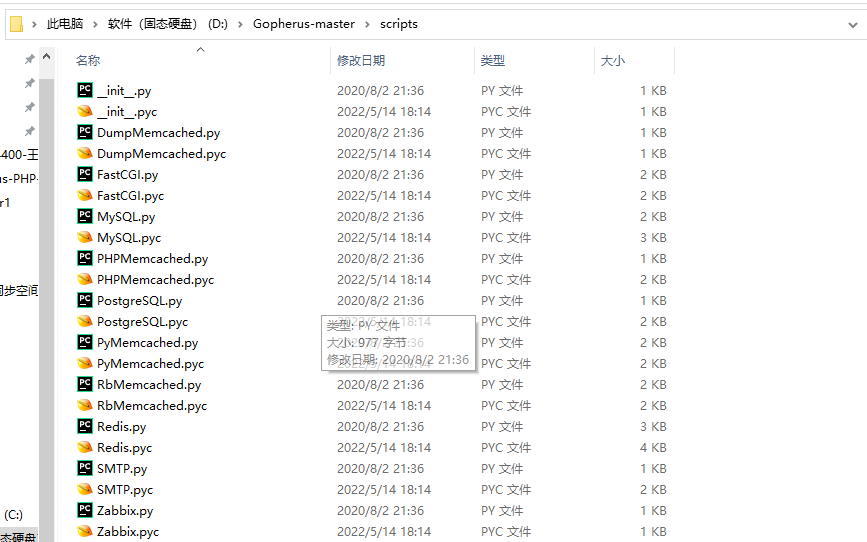Image resolution: width=867 pixels, height=542 pixels.
Task: Select the file named FastCGI.py
Action: pyautogui.click(x=127, y=175)
